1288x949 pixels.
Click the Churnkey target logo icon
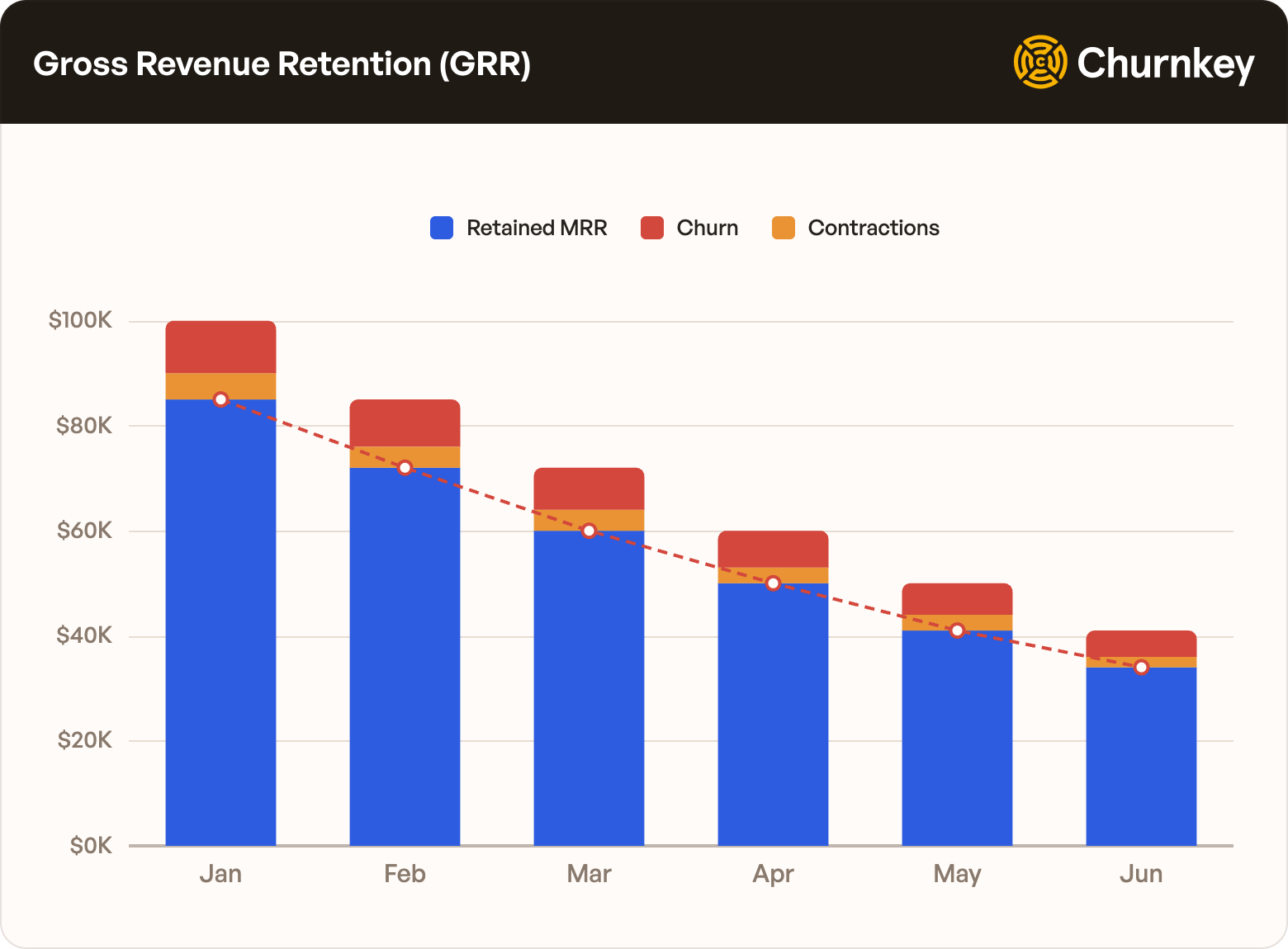click(x=1039, y=62)
